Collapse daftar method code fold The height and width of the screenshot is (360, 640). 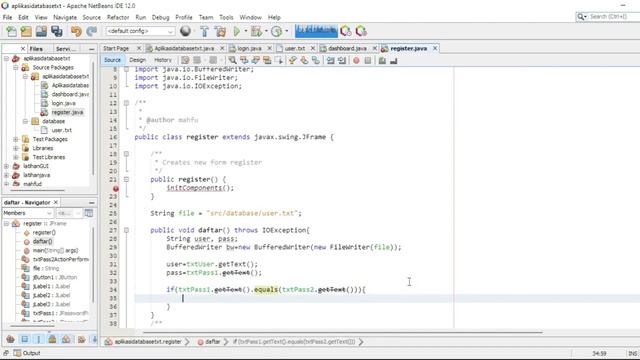(x=127, y=230)
